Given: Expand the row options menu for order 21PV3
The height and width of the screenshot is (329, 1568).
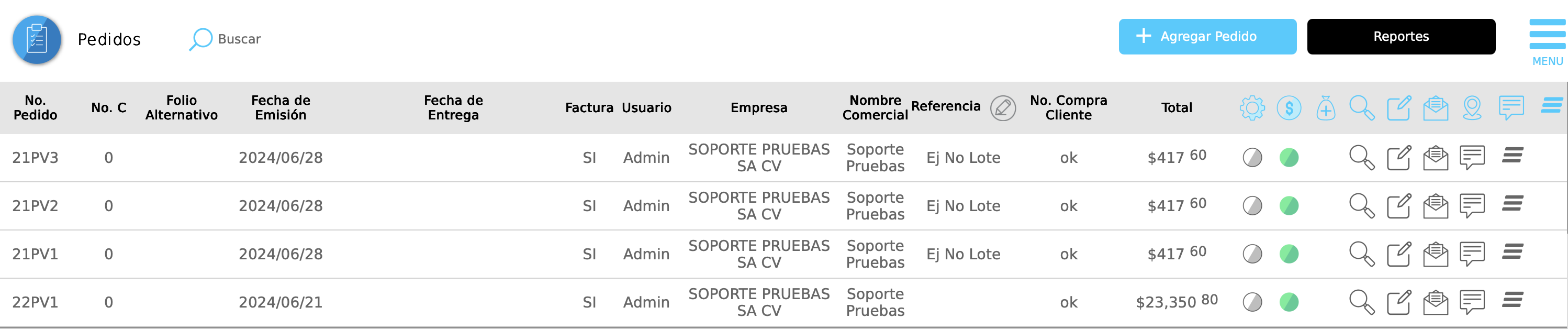Looking at the screenshot, I should coord(1512,156).
